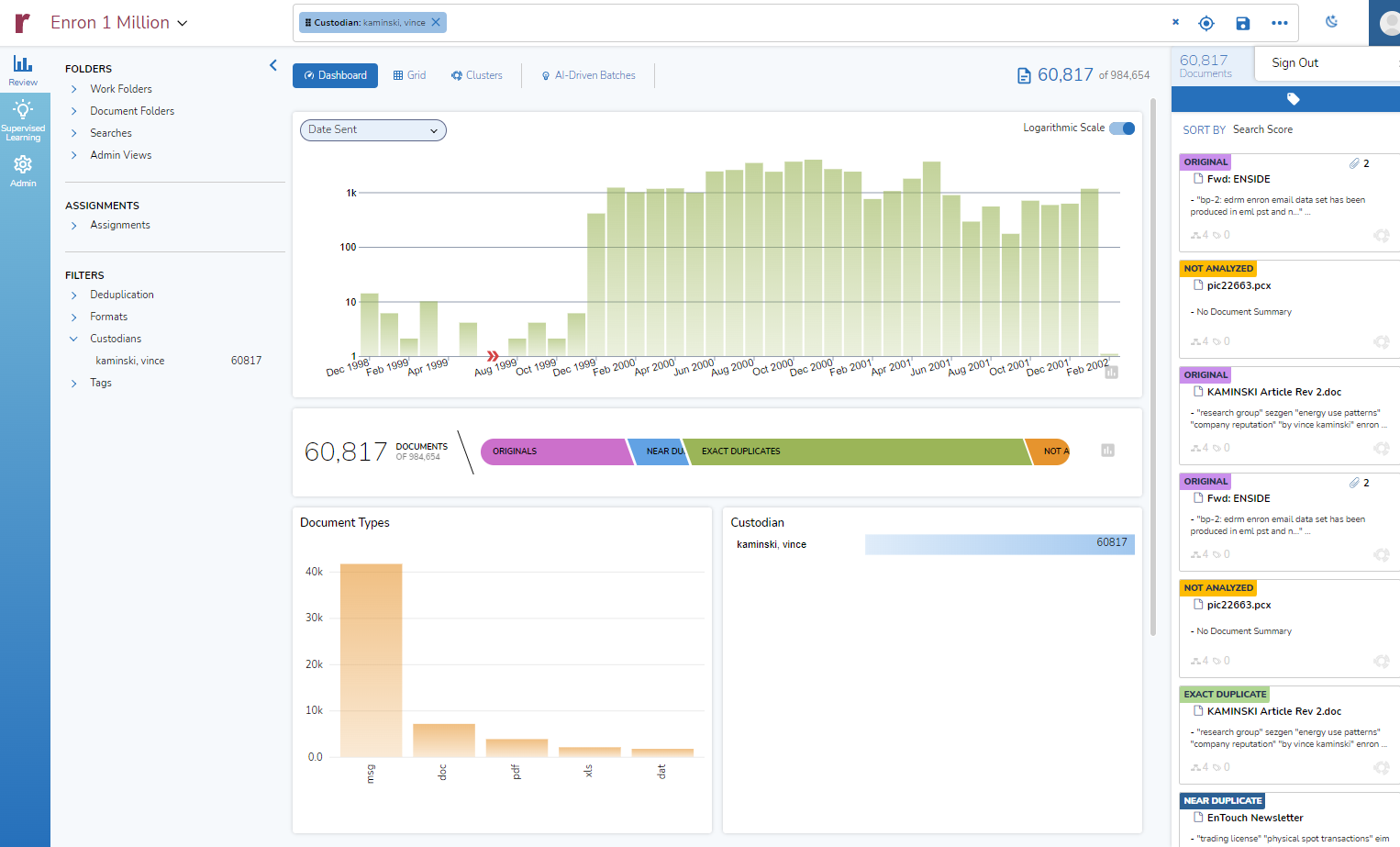Click the tag icon in the blue bar

tap(1293, 98)
